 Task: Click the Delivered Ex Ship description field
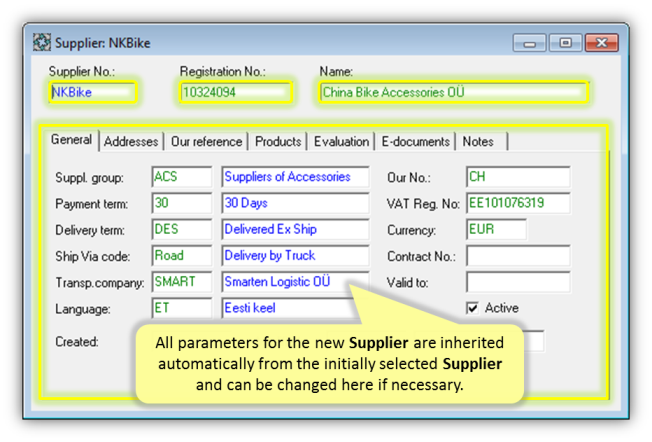tap(295, 229)
